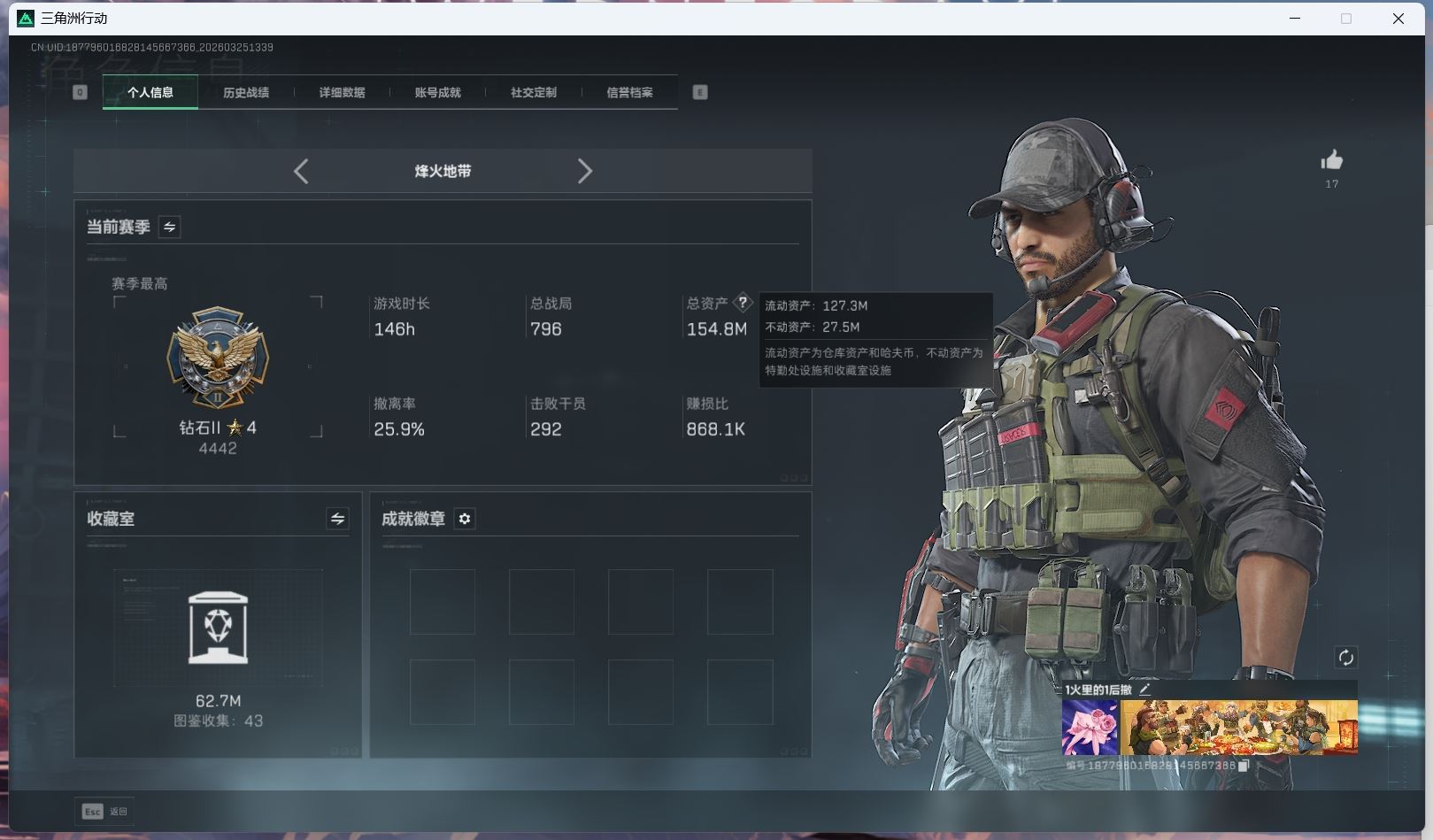Switch to the 历史战绩 tab
1433x840 pixels.
246,92
